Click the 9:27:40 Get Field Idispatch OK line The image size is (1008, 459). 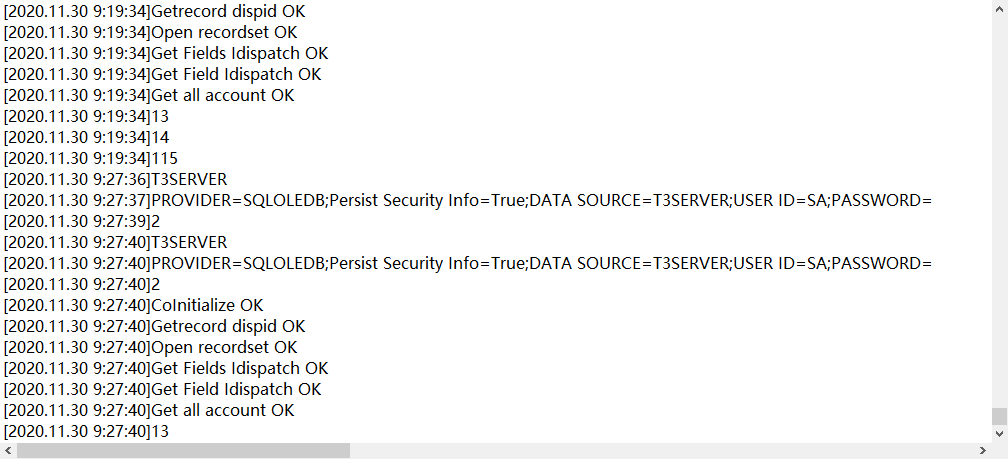162,390
